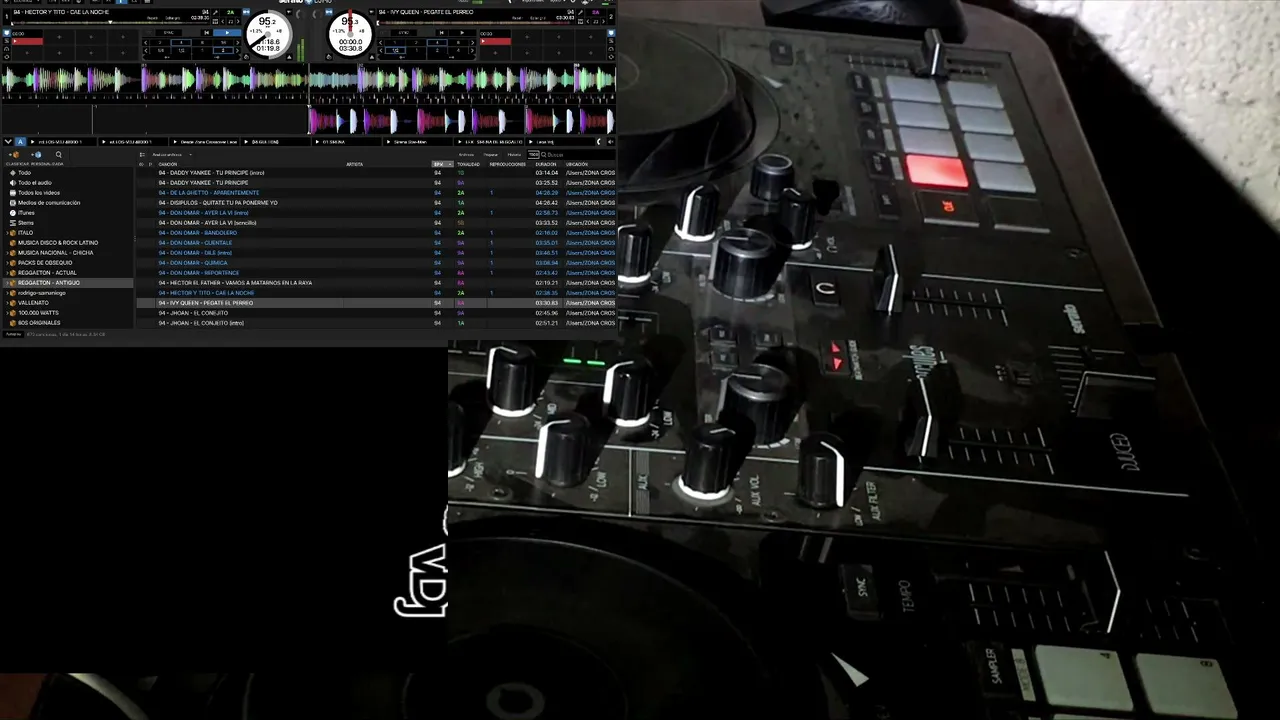Sort by the CANCIÓN column header
Screen dimensions: 1280x720
(x=168, y=164)
